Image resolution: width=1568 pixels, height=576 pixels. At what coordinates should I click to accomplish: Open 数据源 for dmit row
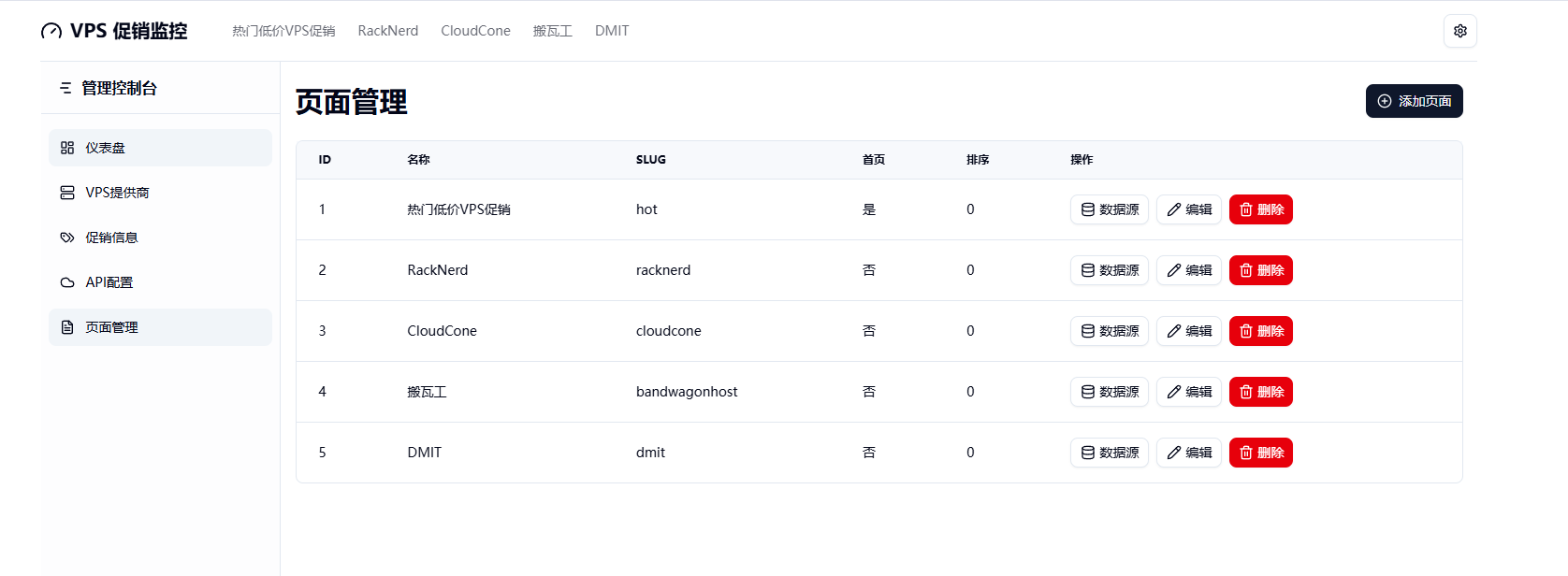coord(1110,453)
